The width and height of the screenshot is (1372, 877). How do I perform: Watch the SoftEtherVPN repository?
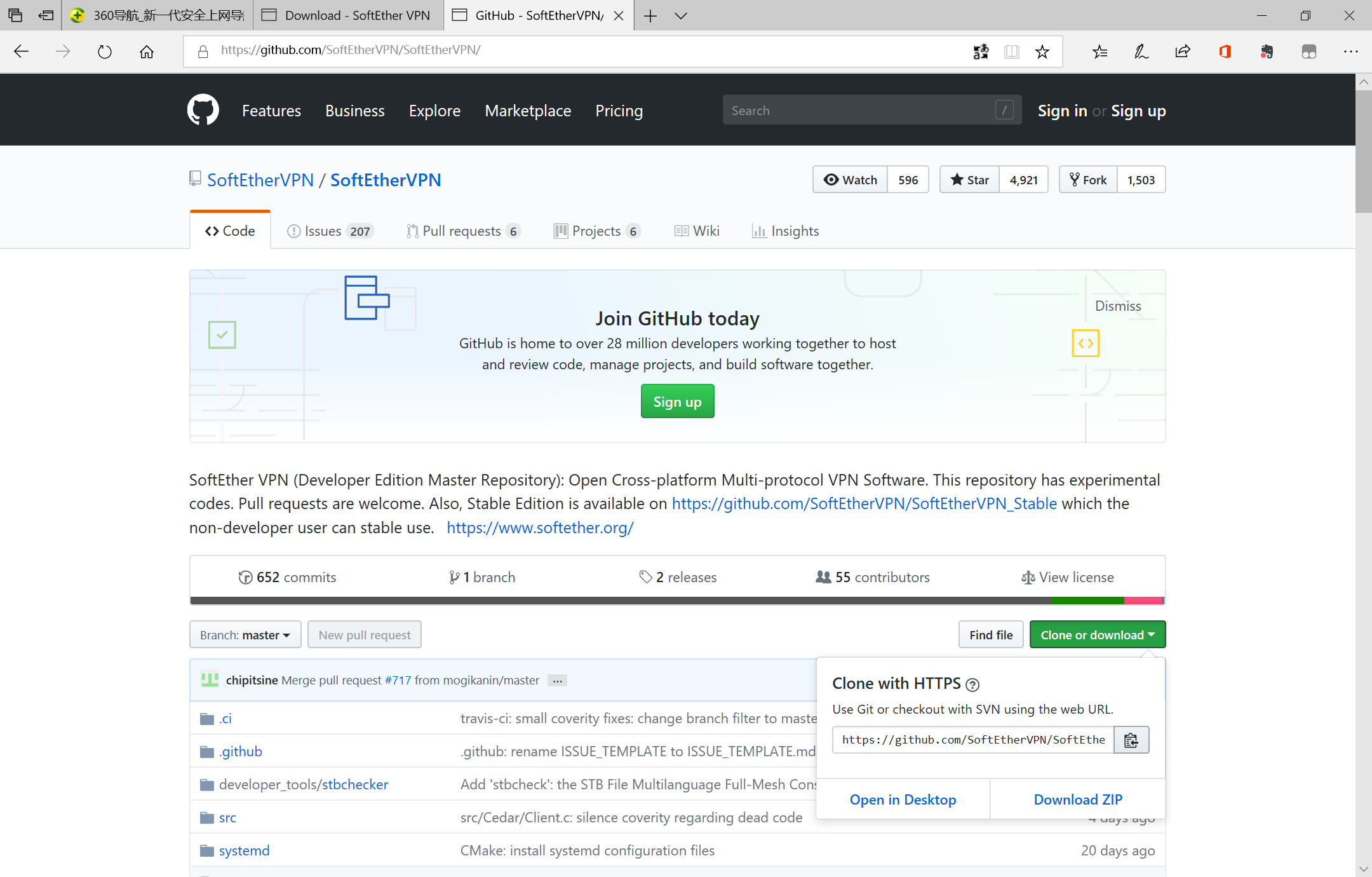pos(851,180)
